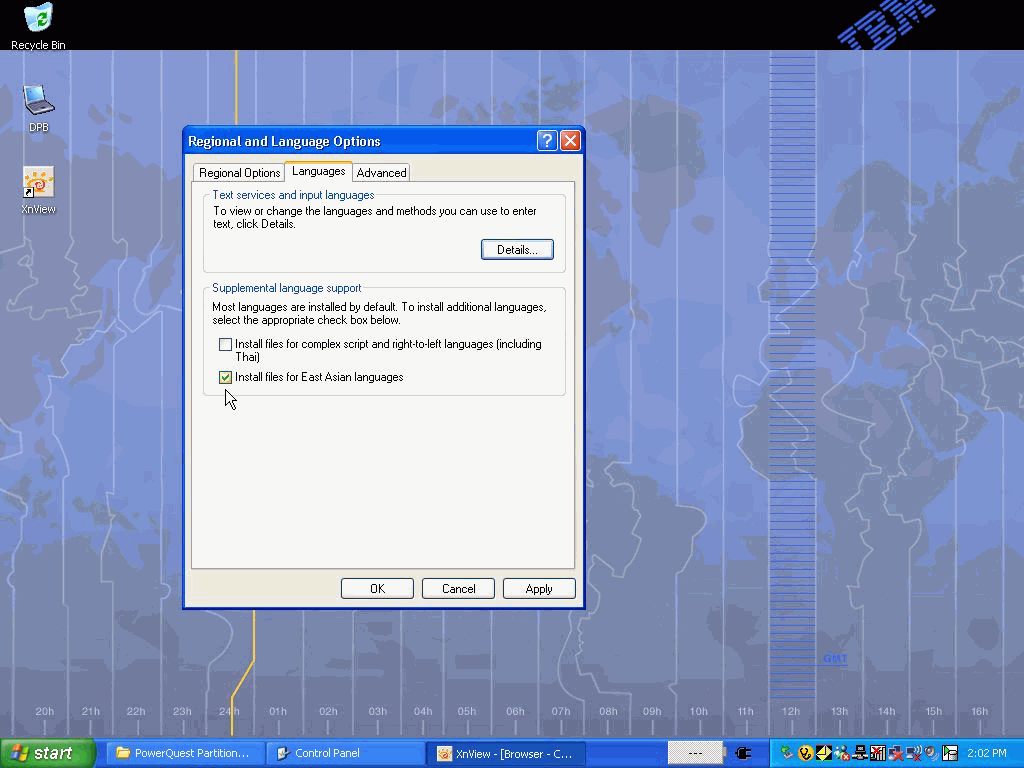Click the power plug icon in taskbar
The height and width of the screenshot is (768, 1024).
tap(743, 753)
